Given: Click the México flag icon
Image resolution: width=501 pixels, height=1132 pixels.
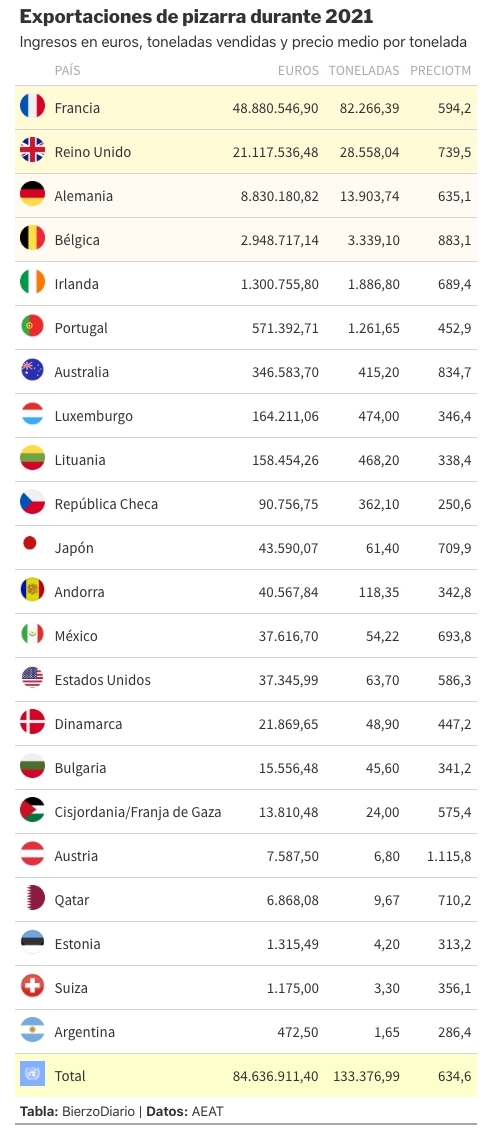Looking at the screenshot, I should [x=32, y=635].
